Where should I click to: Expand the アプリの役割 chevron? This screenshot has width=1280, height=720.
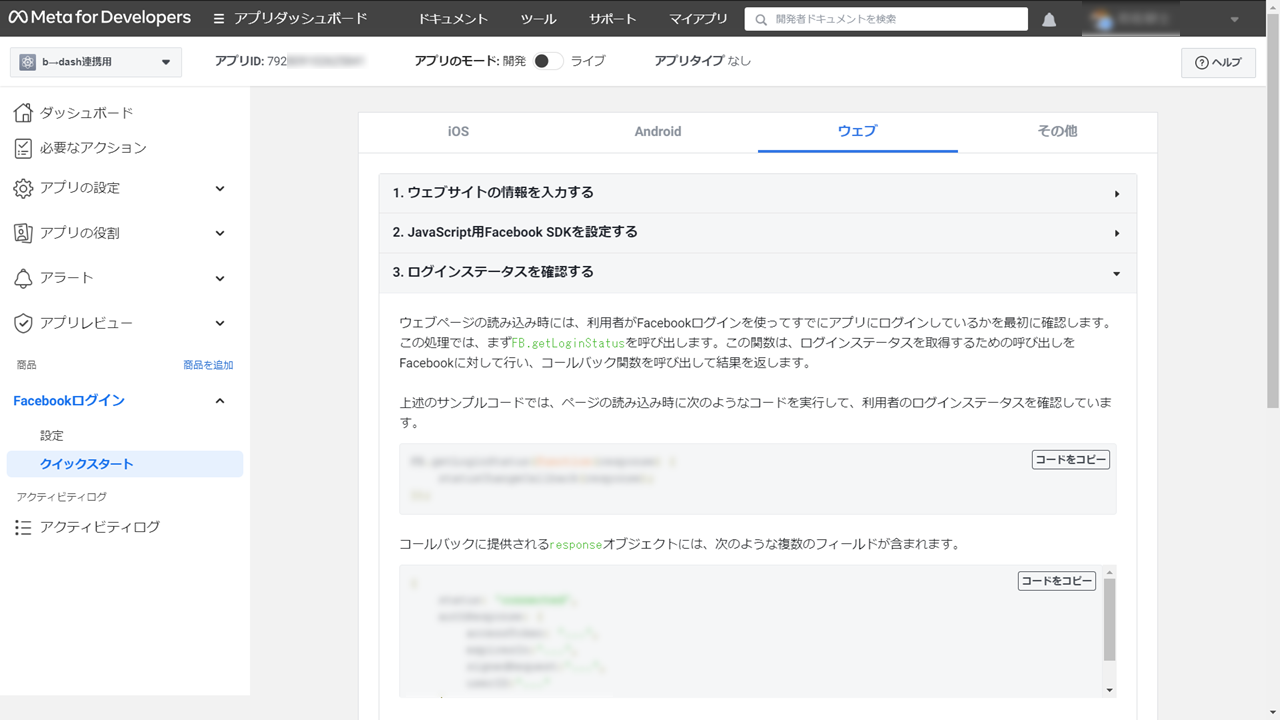click(220, 233)
